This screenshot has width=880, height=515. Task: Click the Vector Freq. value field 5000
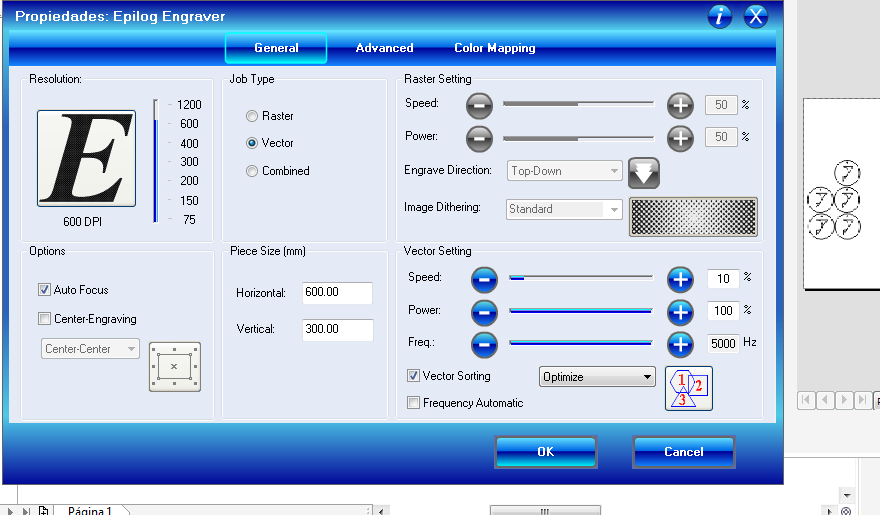(723, 343)
